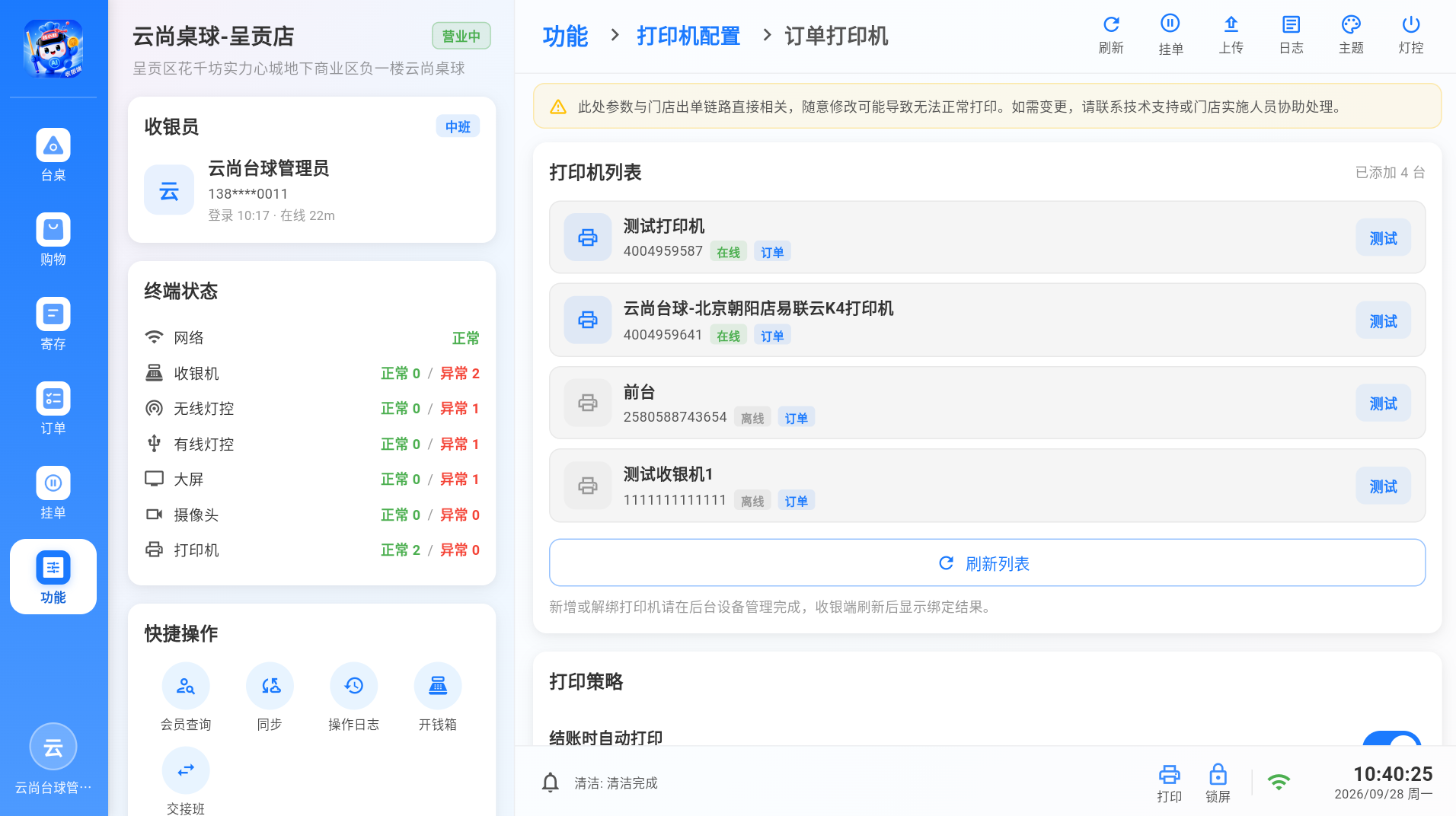Go to 寄存 in the sidebar
This screenshot has height=816, width=1456.
pos(53,324)
